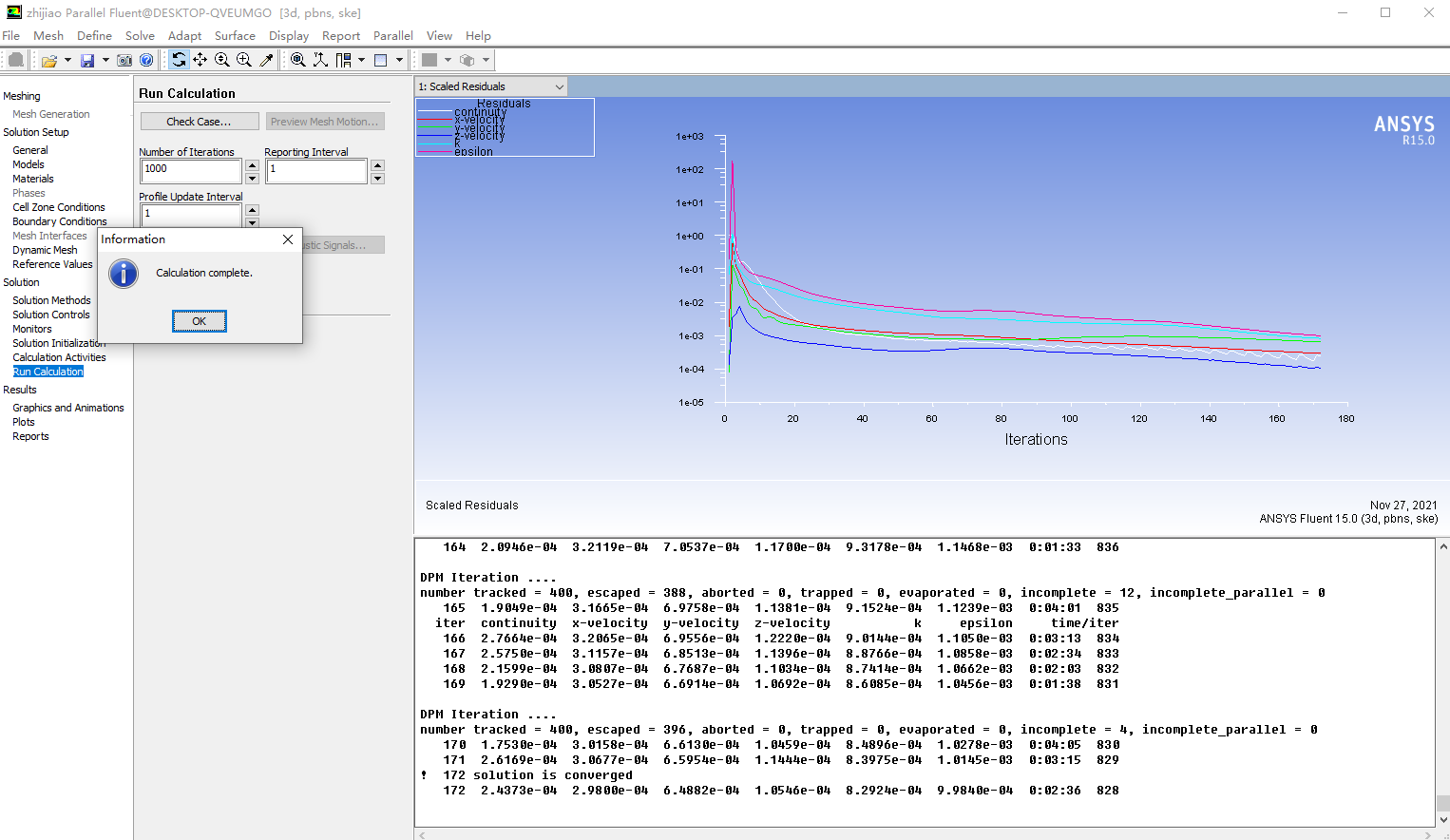Select the Rotate View tool
The height and width of the screenshot is (840, 1450).
pyautogui.click(x=179, y=60)
